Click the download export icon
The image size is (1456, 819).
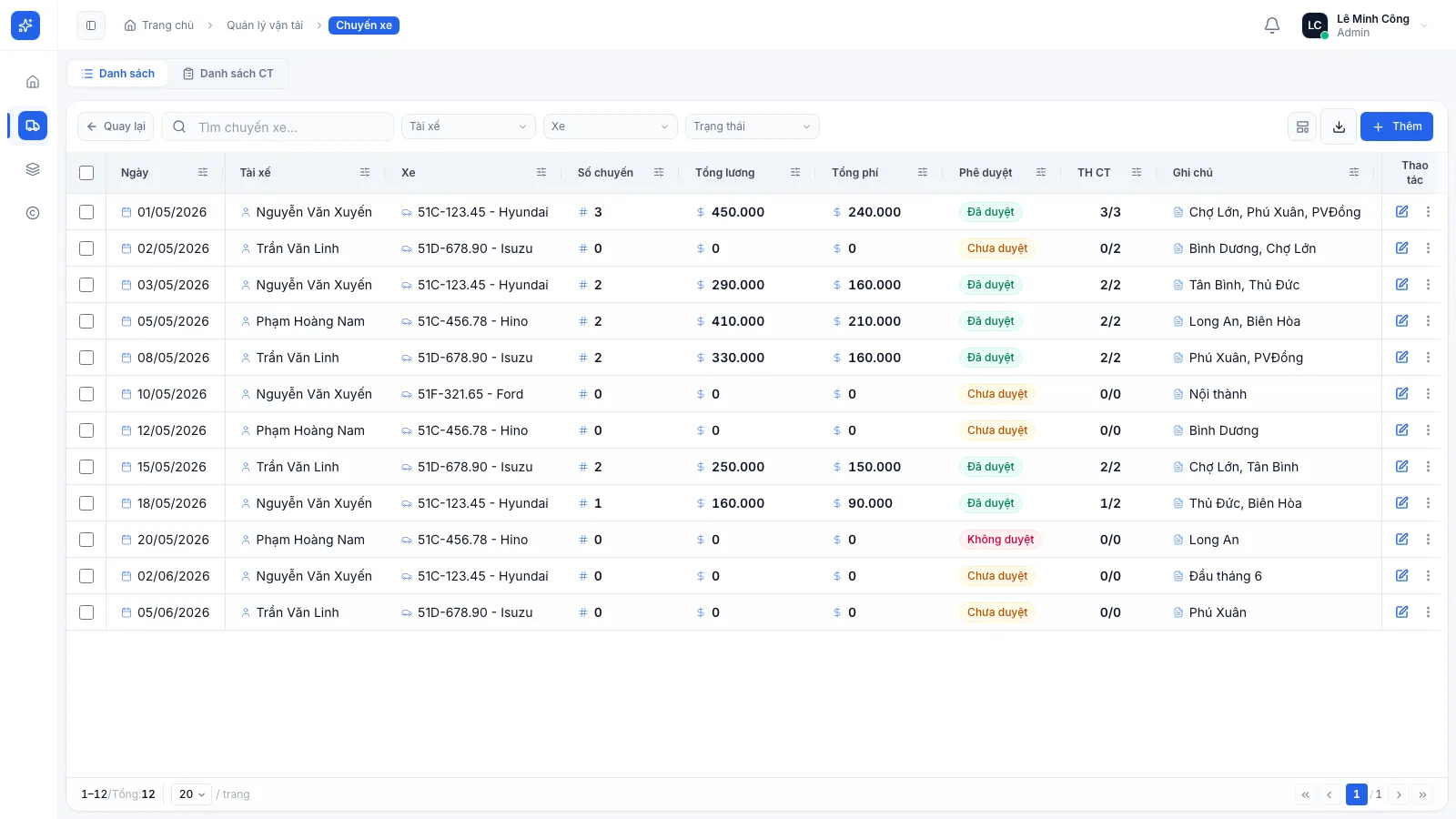[x=1339, y=126]
